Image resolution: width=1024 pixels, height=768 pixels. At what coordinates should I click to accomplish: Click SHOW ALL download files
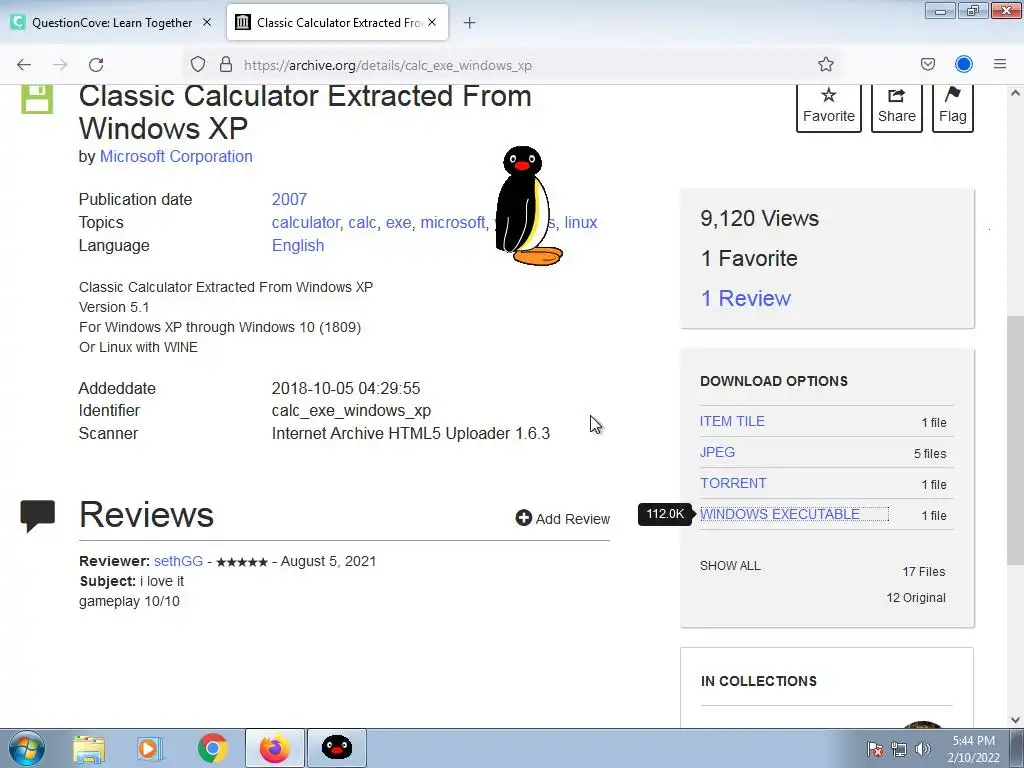click(x=730, y=566)
